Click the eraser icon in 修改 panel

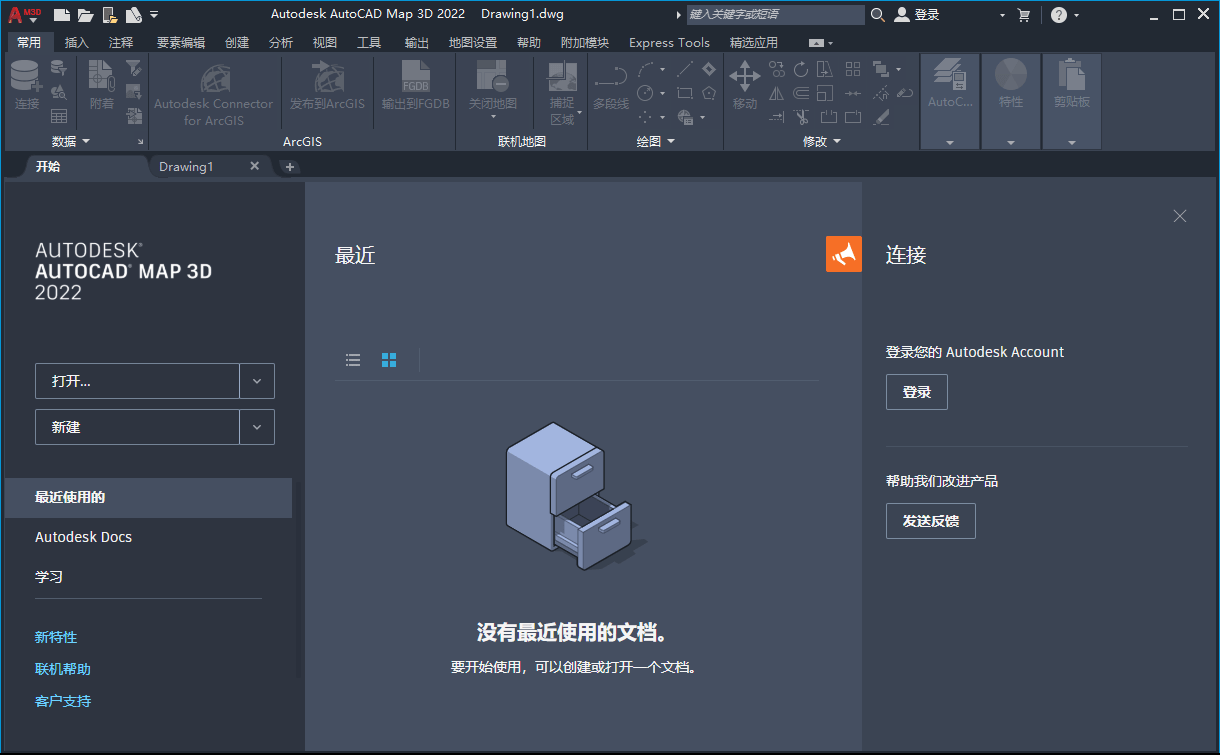[881, 117]
